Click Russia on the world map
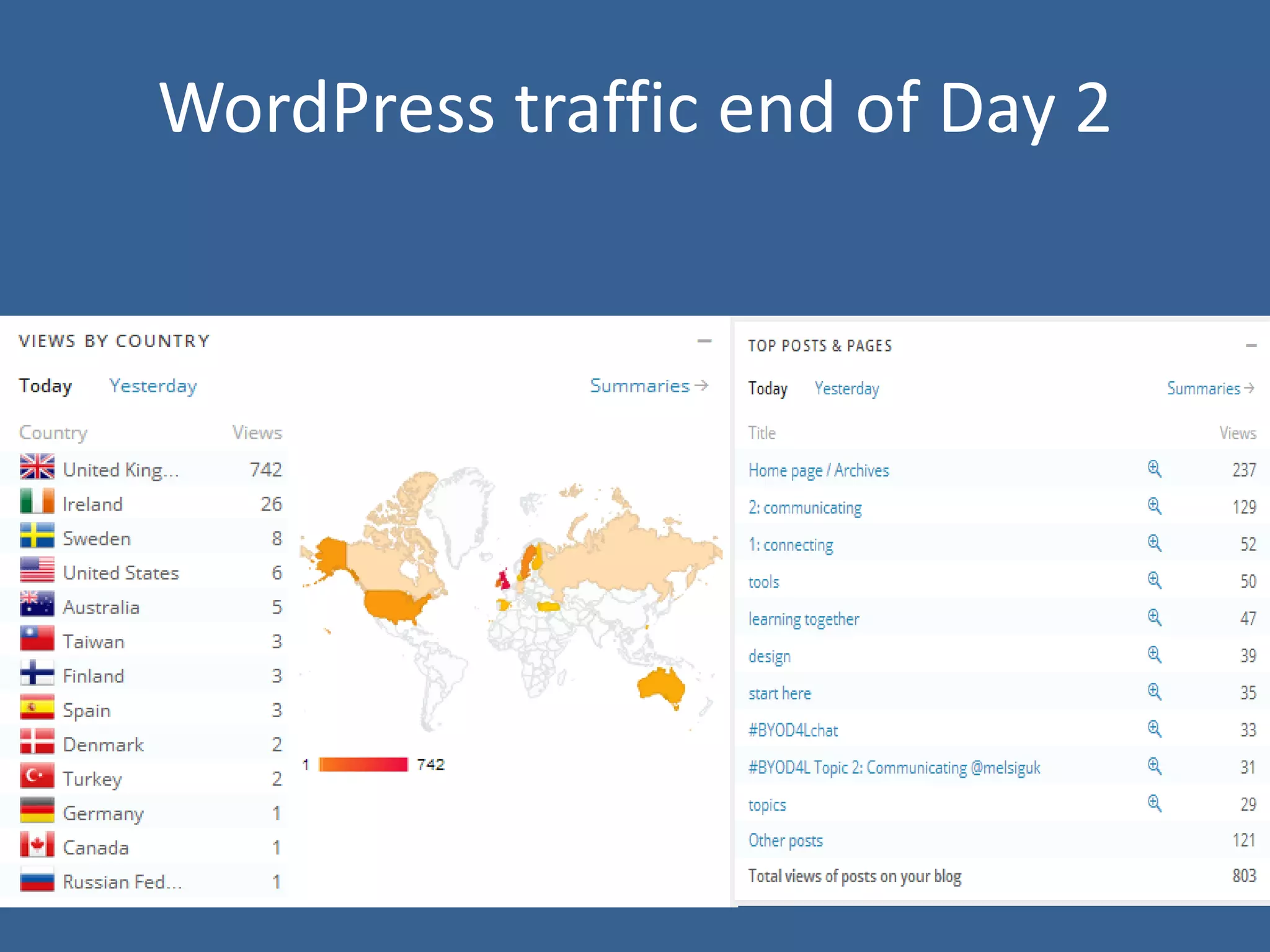This screenshot has height=952, width=1270. [626, 555]
